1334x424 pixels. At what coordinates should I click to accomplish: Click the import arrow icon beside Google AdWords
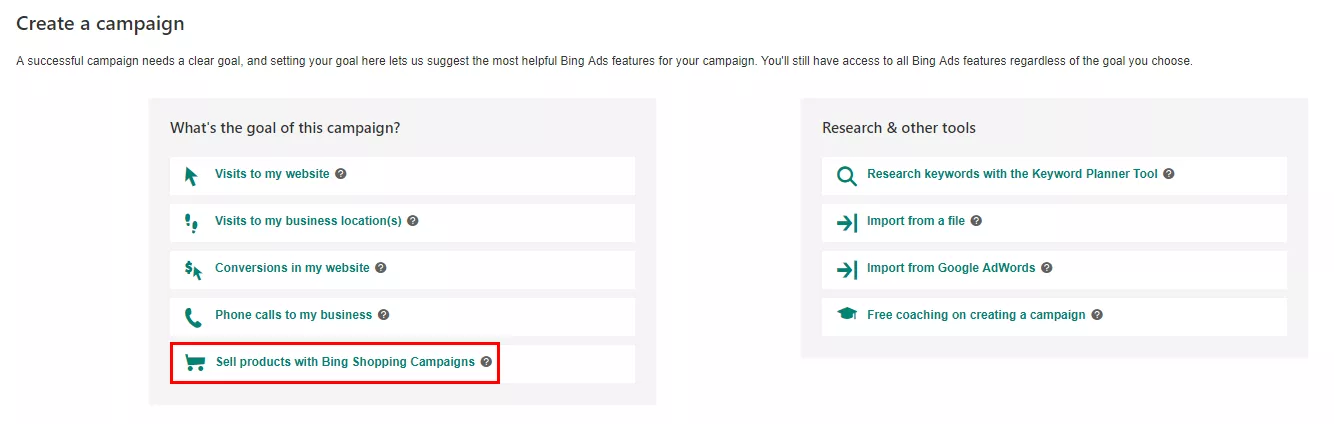click(846, 270)
